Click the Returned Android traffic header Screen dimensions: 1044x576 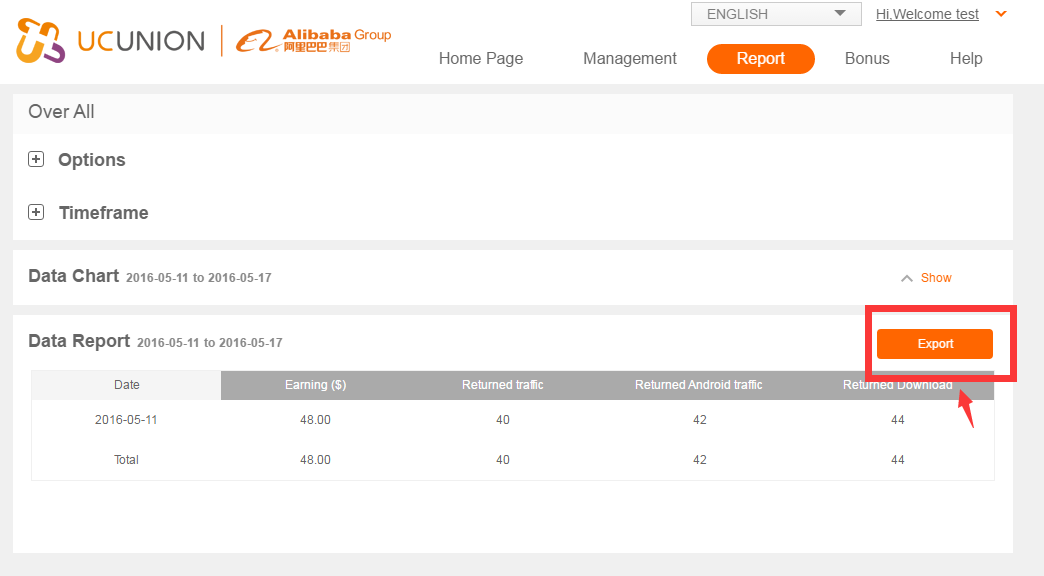point(699,385)
